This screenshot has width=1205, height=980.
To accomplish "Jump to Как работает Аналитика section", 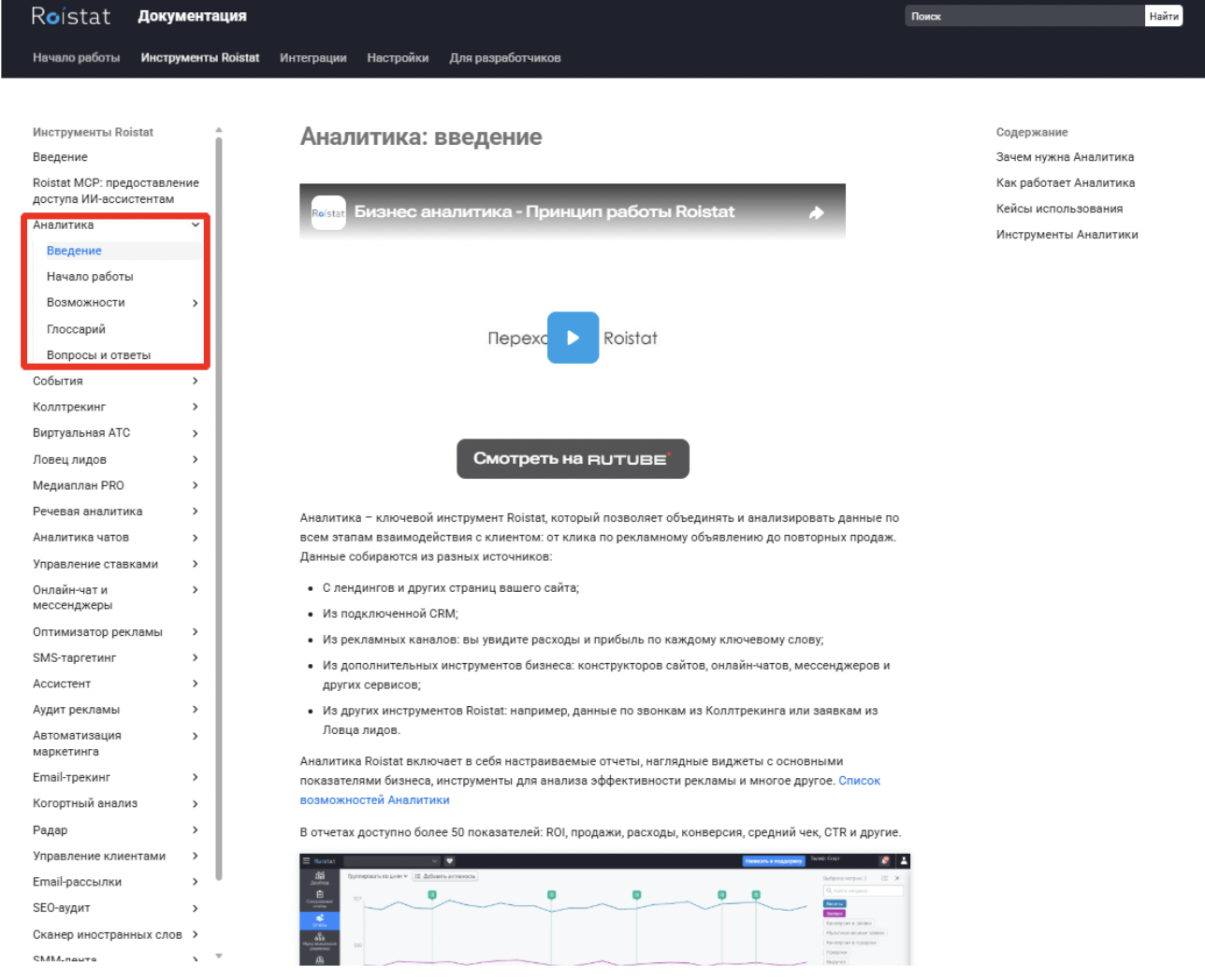I will point(1066,183).
